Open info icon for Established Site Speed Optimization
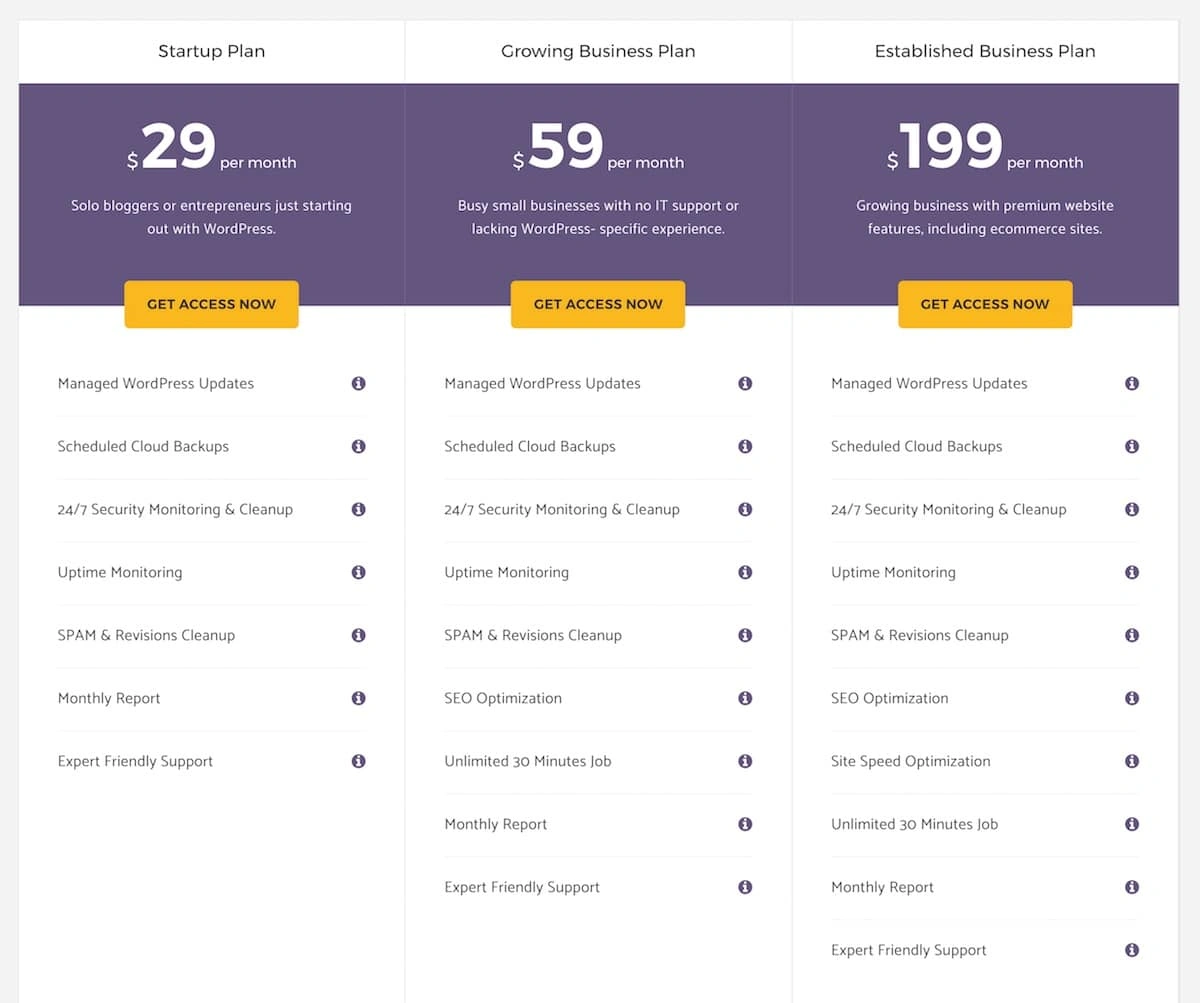 1132,761
